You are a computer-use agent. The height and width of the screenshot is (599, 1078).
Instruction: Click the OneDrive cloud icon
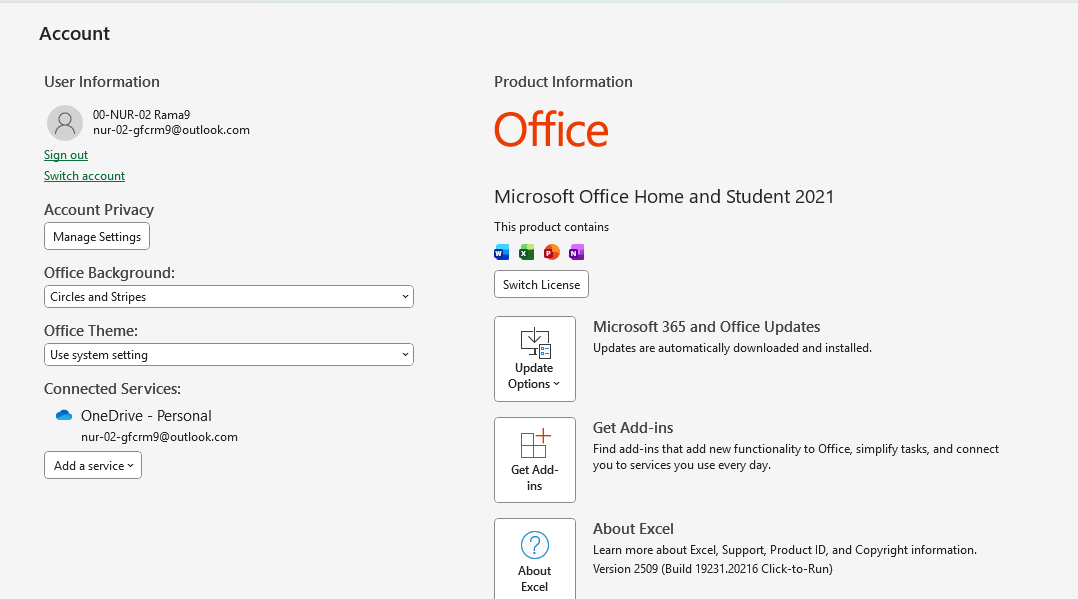pos(64,415)
